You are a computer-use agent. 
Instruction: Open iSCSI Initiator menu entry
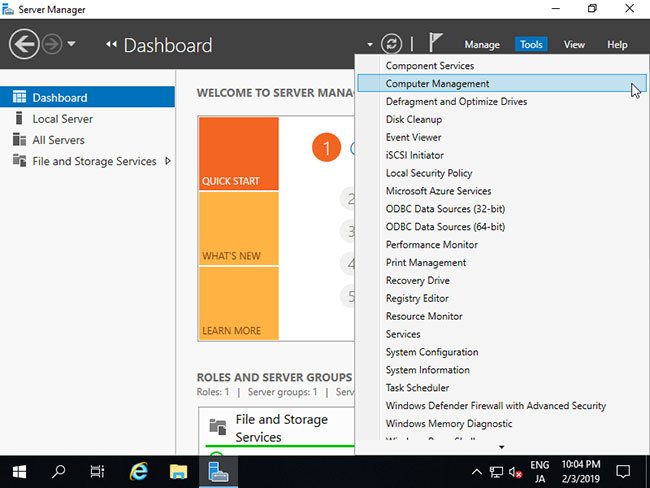click(502, 155)
